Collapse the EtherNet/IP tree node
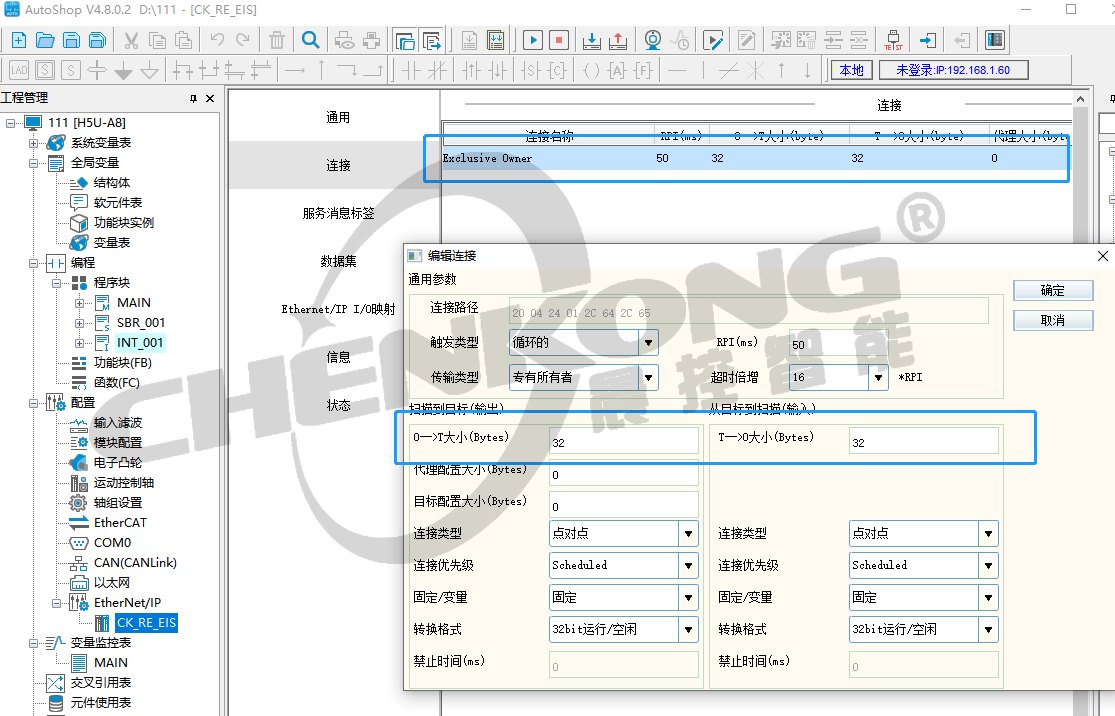Viewport: 1115px width, 716px height. tap(56, 603)
